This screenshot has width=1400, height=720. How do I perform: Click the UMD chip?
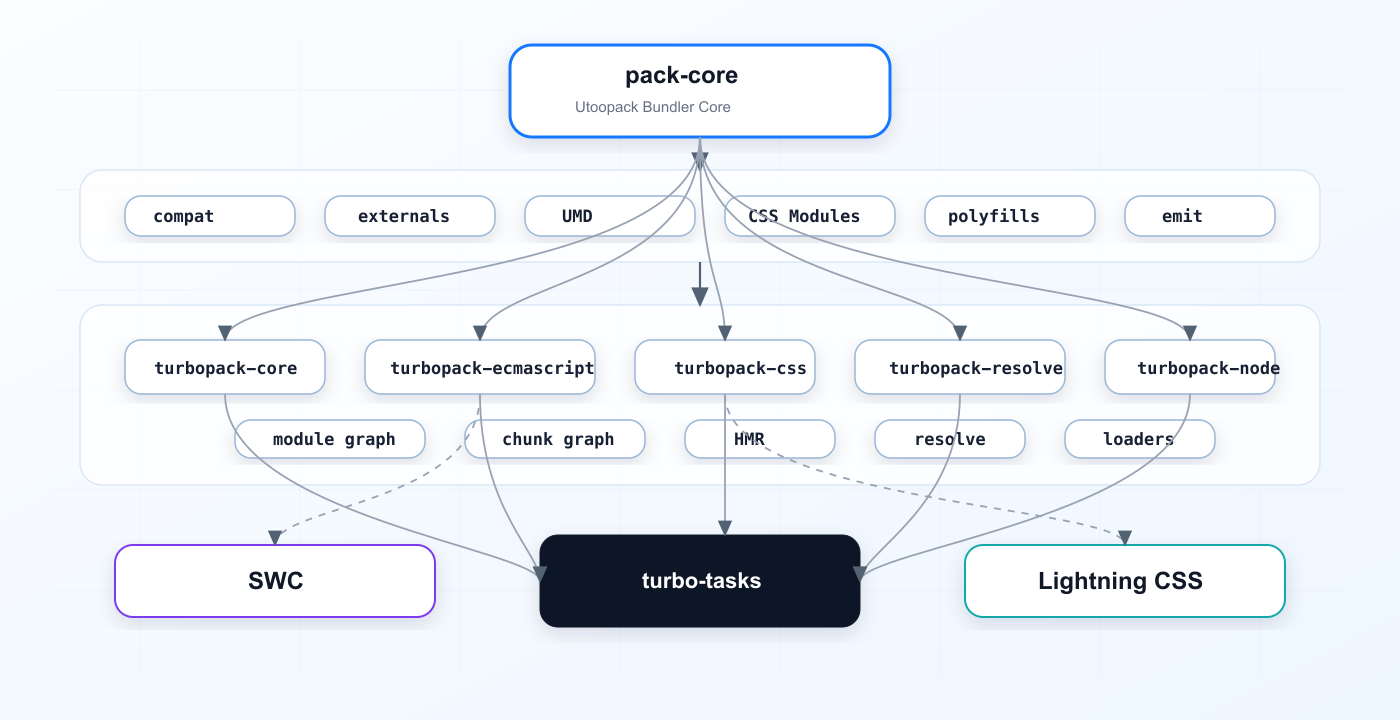610,216
